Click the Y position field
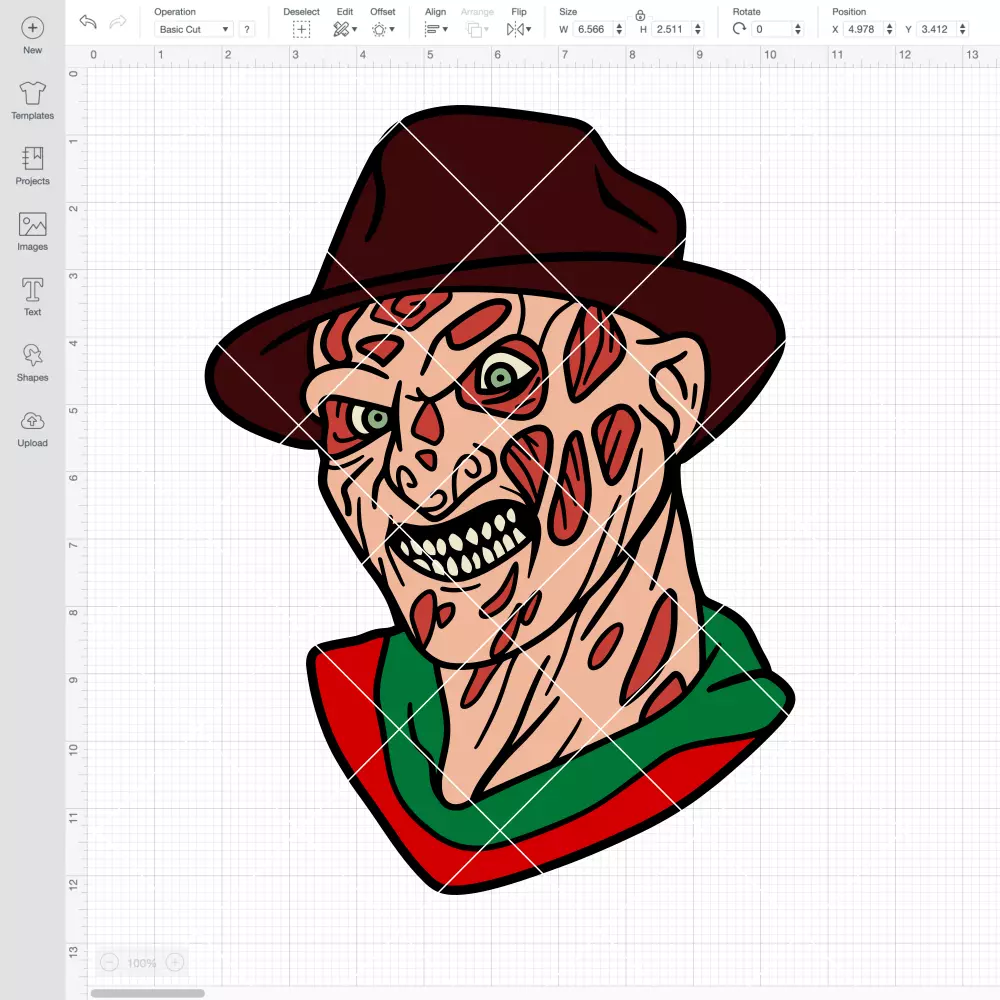 pos(937,29)
